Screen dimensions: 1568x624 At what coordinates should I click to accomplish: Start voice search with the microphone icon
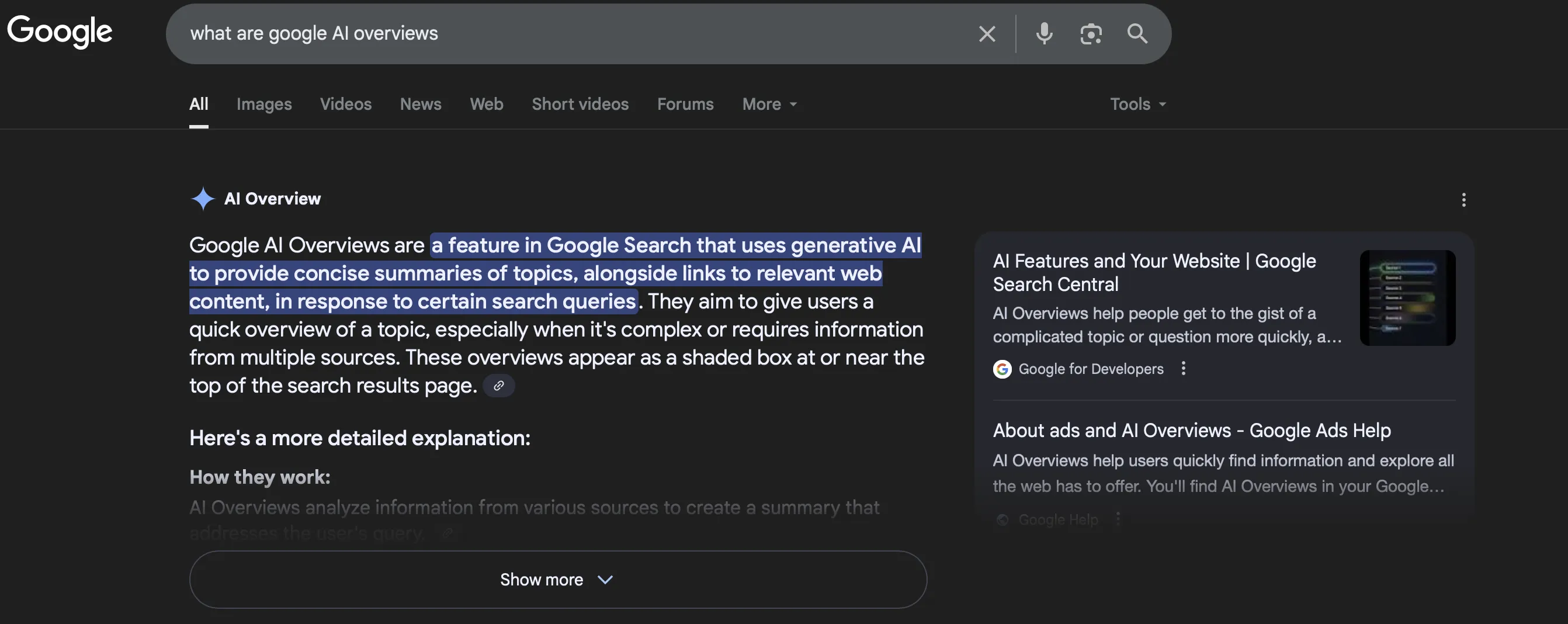tap(1044, 34)
